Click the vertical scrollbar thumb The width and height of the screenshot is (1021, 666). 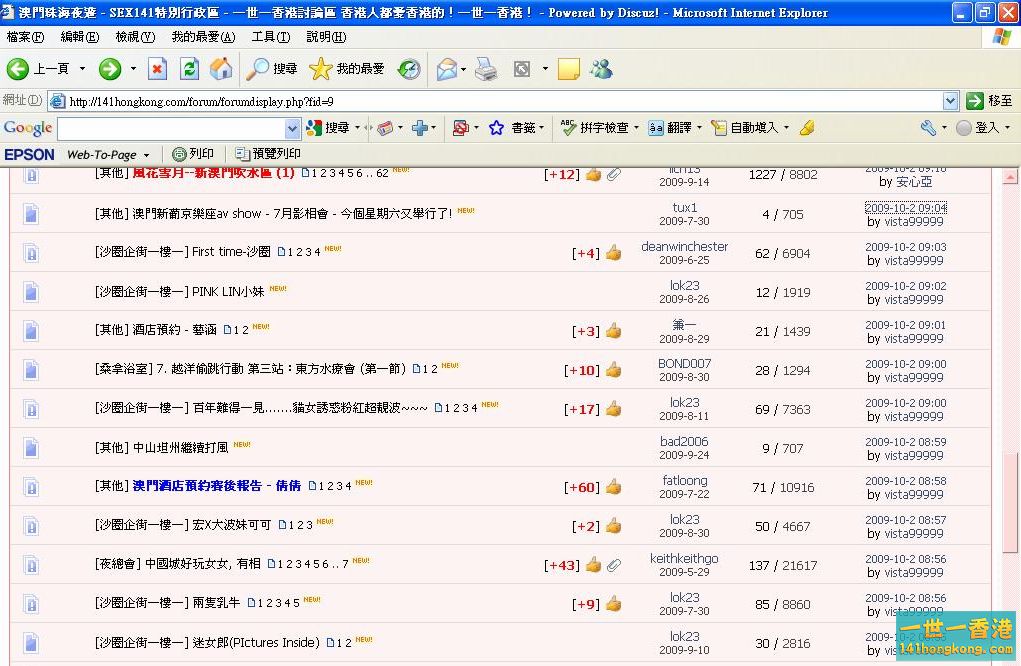coord(1010,500)
